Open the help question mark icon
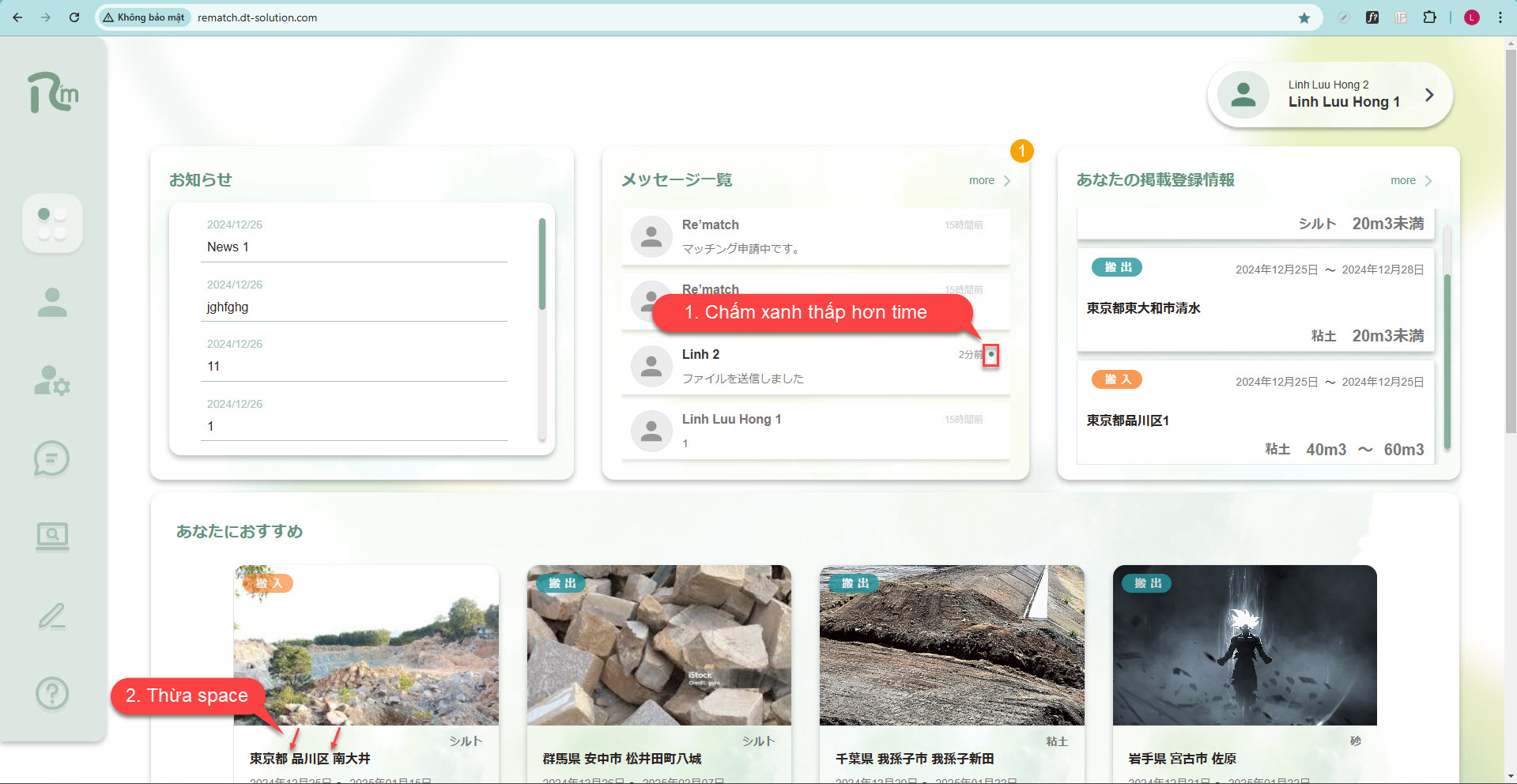The image size is (1517, 784). point(52,694)
